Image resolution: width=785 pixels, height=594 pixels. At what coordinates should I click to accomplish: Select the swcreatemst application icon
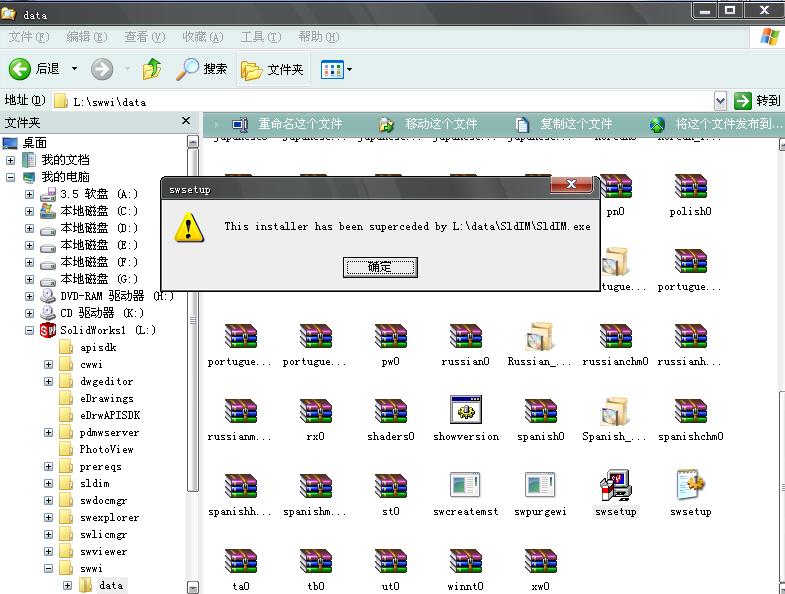(x=465, y=485)
